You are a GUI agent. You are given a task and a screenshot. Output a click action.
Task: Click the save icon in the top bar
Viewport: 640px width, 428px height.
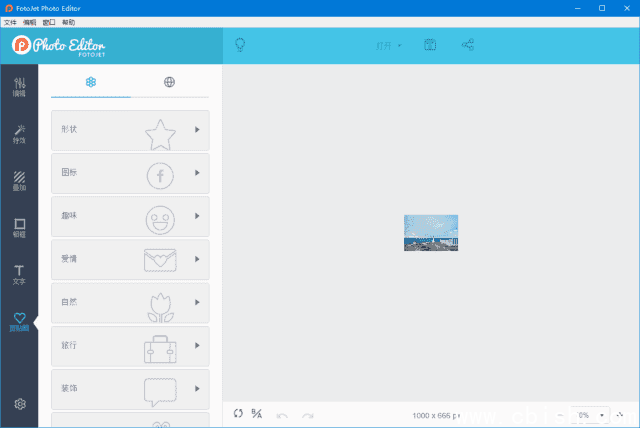430,44
